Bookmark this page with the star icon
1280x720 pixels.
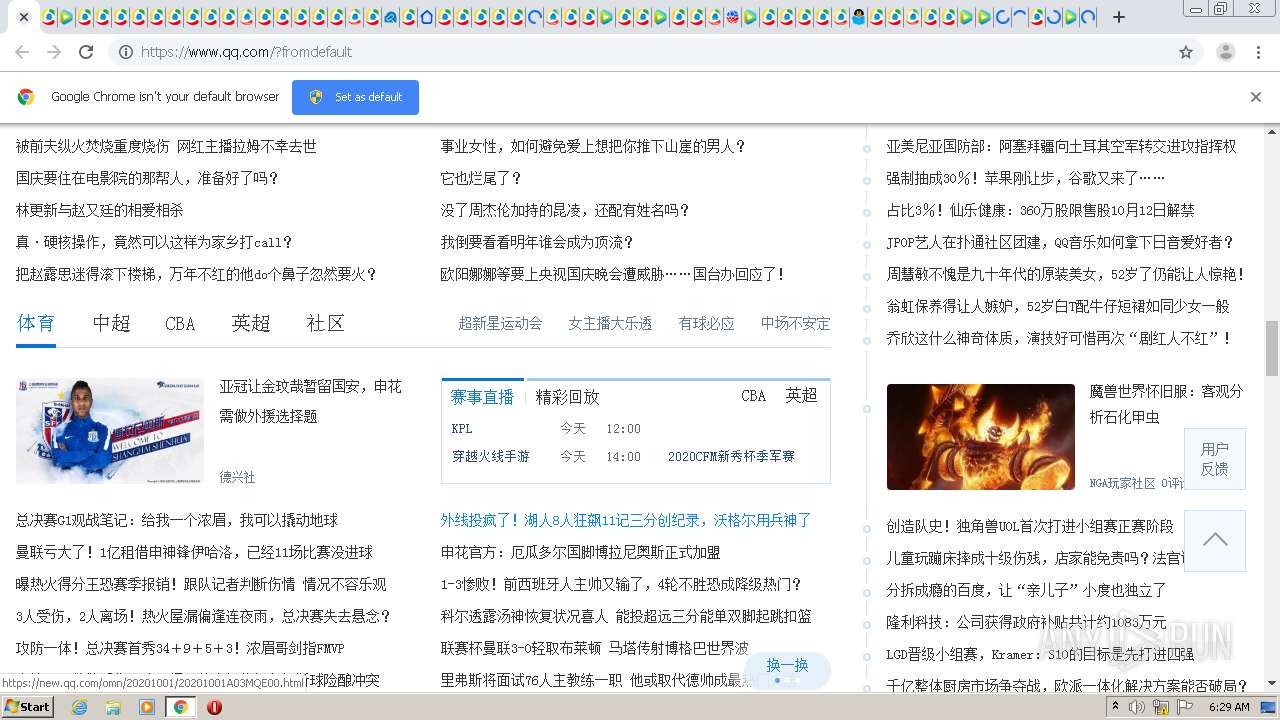click(1186, 52)
